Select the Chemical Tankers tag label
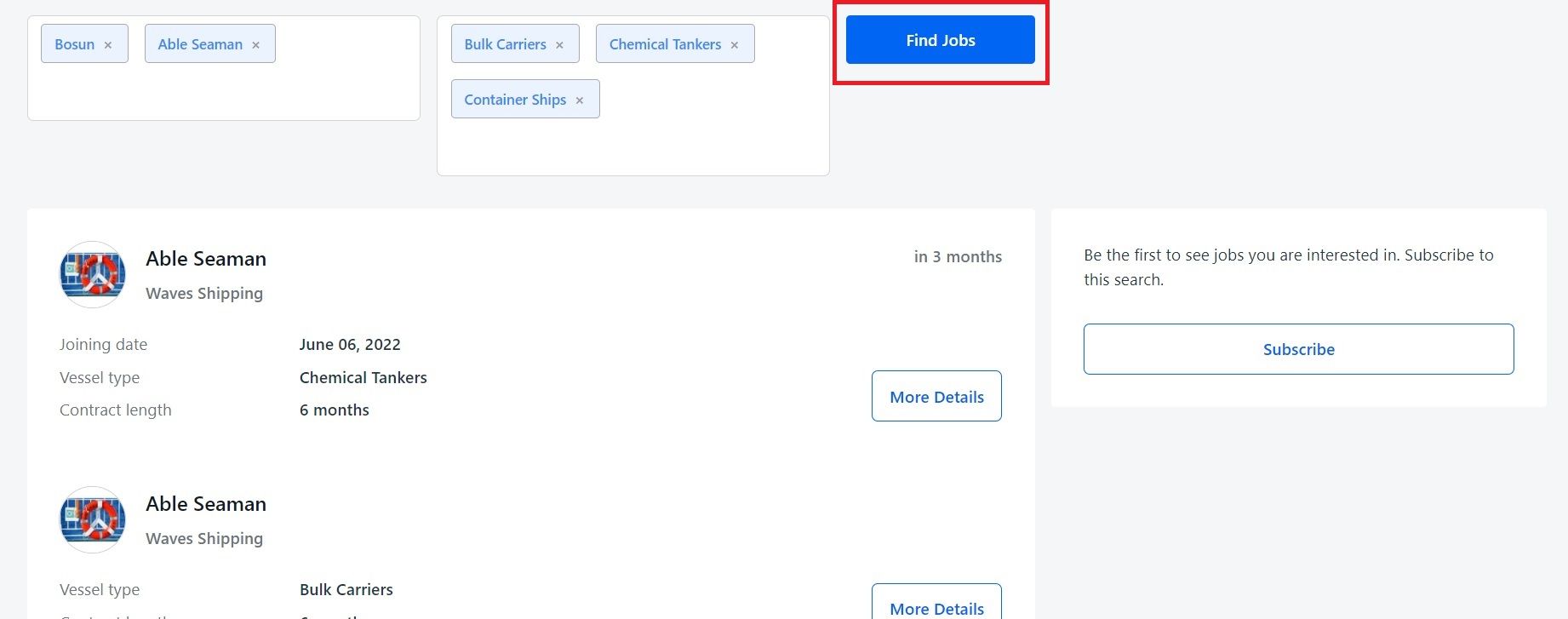The height and width of the screenshot is (619, 1568). tap(665, 44)
